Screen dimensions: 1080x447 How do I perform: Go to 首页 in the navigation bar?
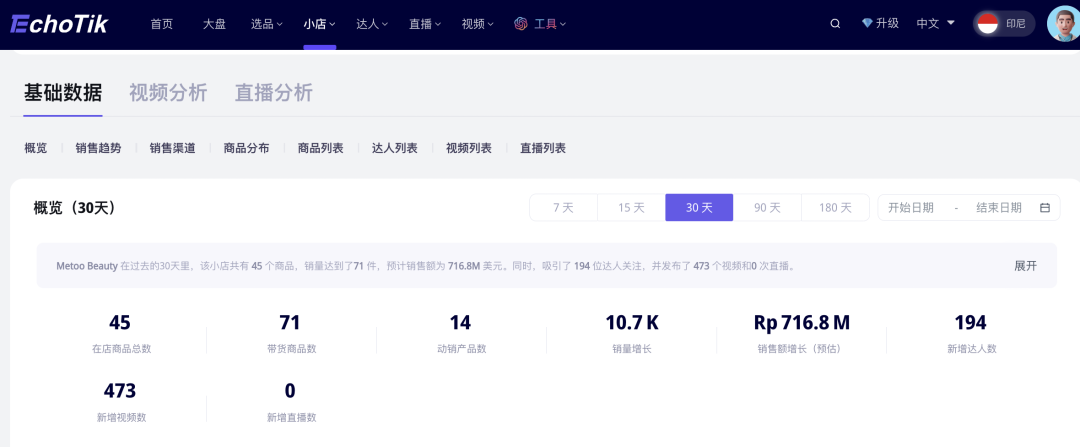coord(161,24)
